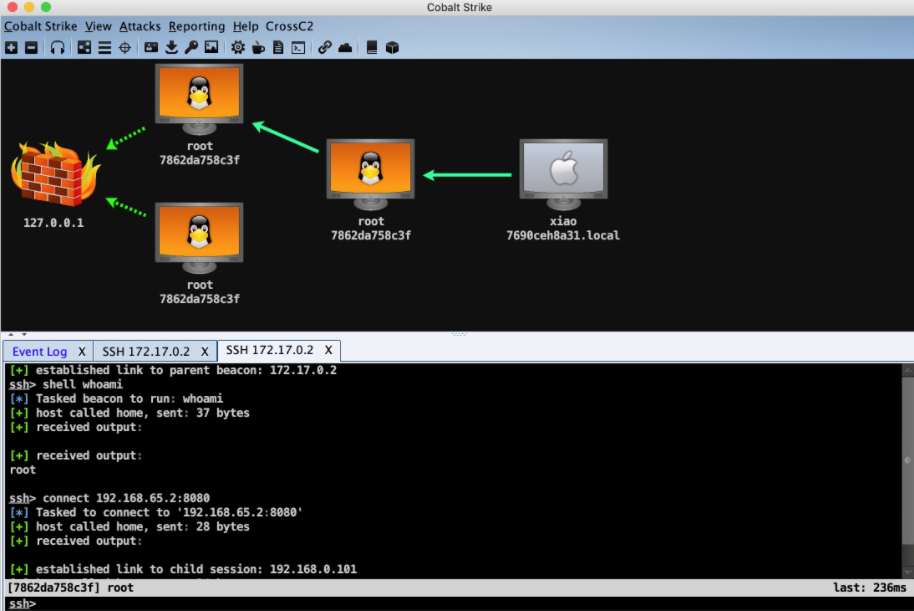Show Targets table via crosshair icon
Image resolution: width=914 pixels, height=611 pixels.
[x=125, y=47]
